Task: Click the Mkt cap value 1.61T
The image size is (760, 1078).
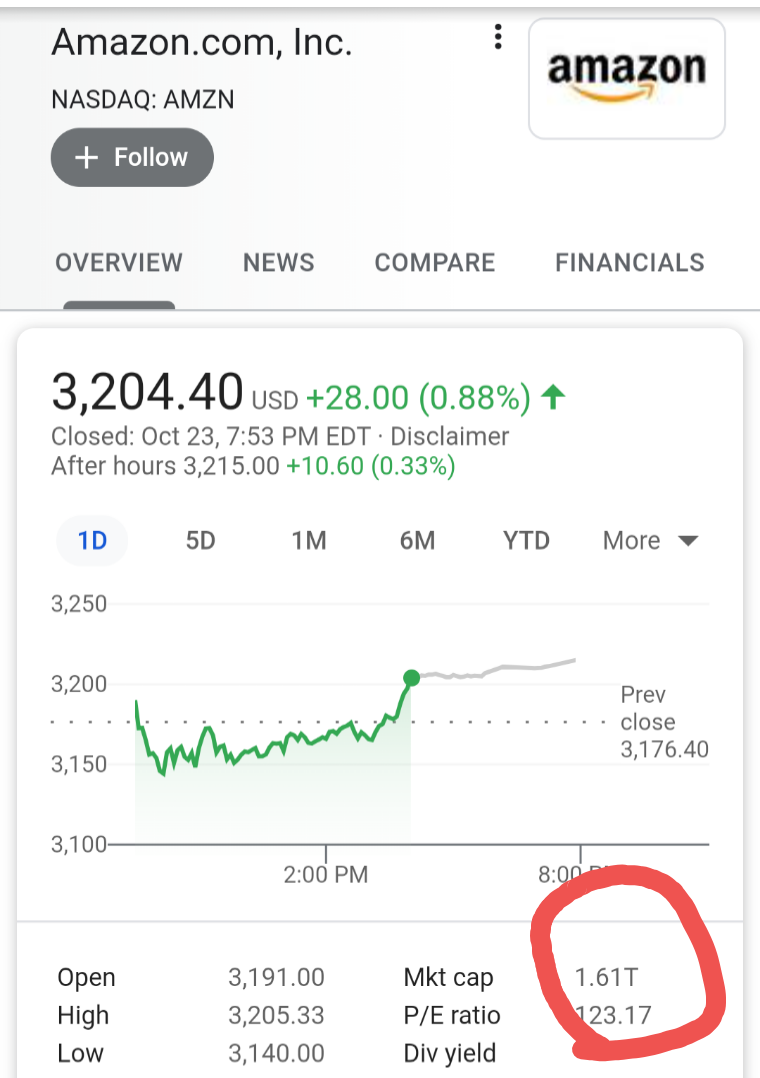Action: click(607, 977)
